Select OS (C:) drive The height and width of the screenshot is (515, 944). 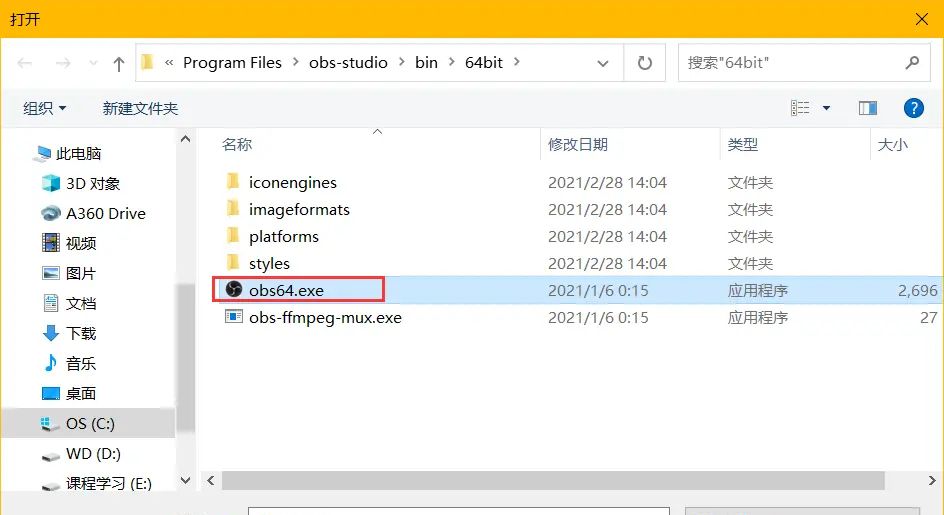[89, 423]
